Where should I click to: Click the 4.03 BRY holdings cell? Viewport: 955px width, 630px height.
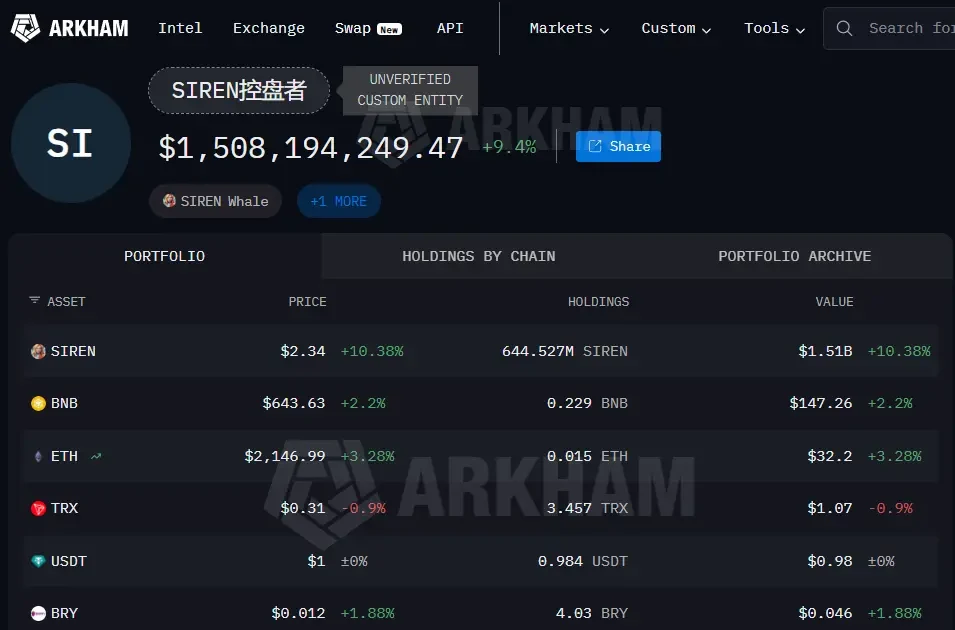(x=591, y=613)
